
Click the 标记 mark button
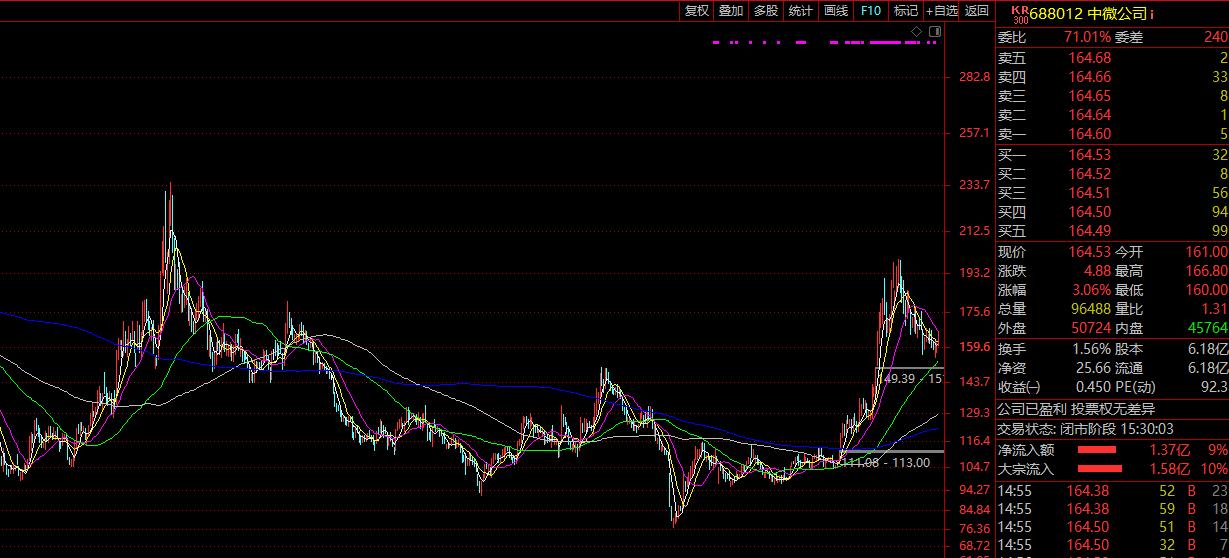tap(905, 11)
